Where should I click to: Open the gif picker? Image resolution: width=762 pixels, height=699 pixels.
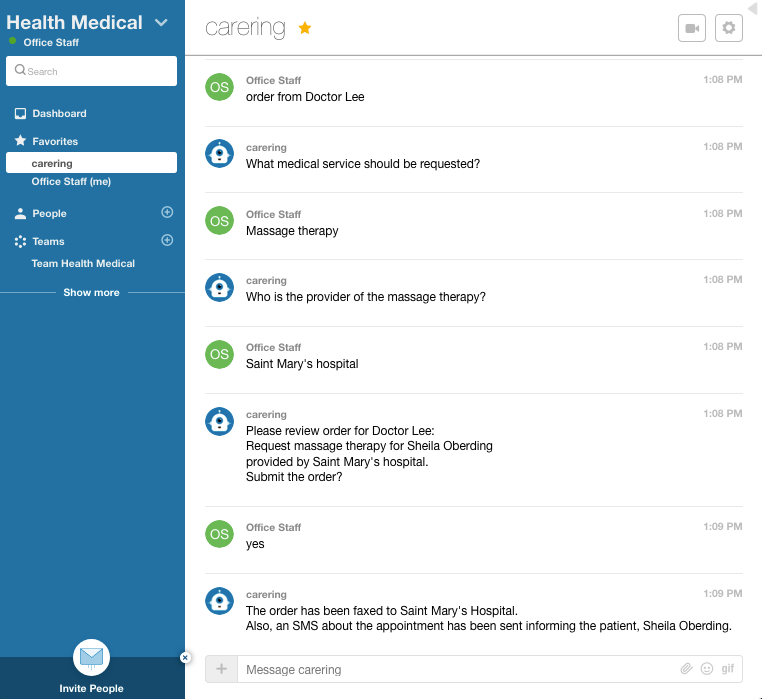tap(727, 669)
